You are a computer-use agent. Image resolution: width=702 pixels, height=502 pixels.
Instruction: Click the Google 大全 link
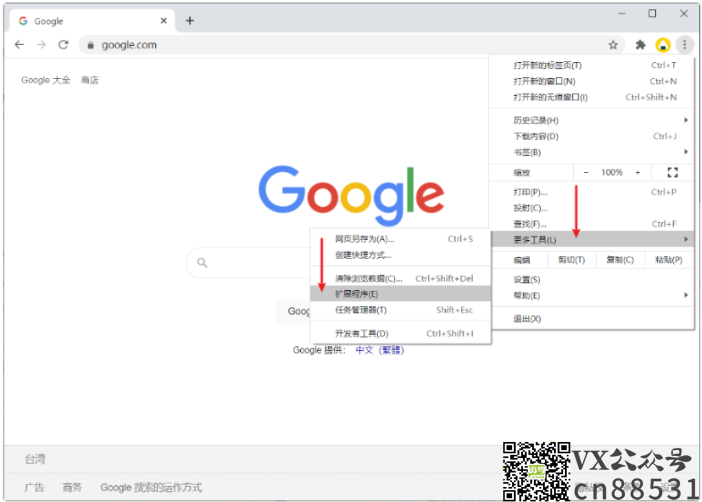[46, 80]
